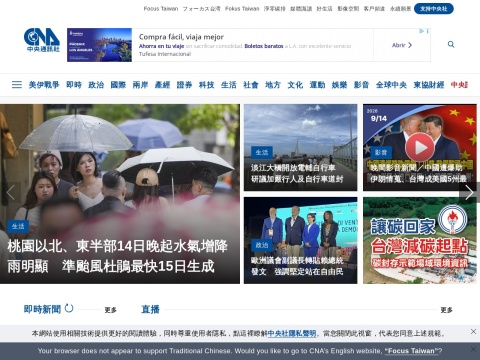The height and width of the screenshot is (360, 480).
Task: Click 更多 in the 直播 section
Action: pyautogui.click(x=446, y=310)
